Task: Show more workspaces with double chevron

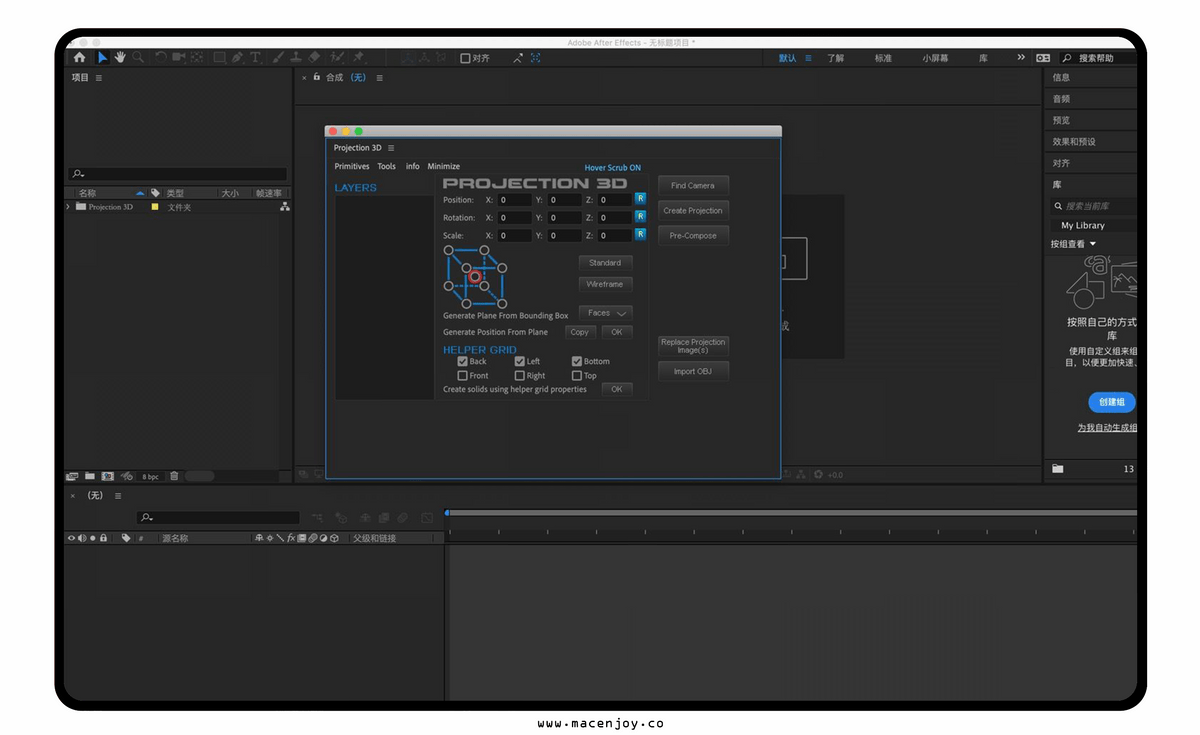Action: coord(1021,58)
